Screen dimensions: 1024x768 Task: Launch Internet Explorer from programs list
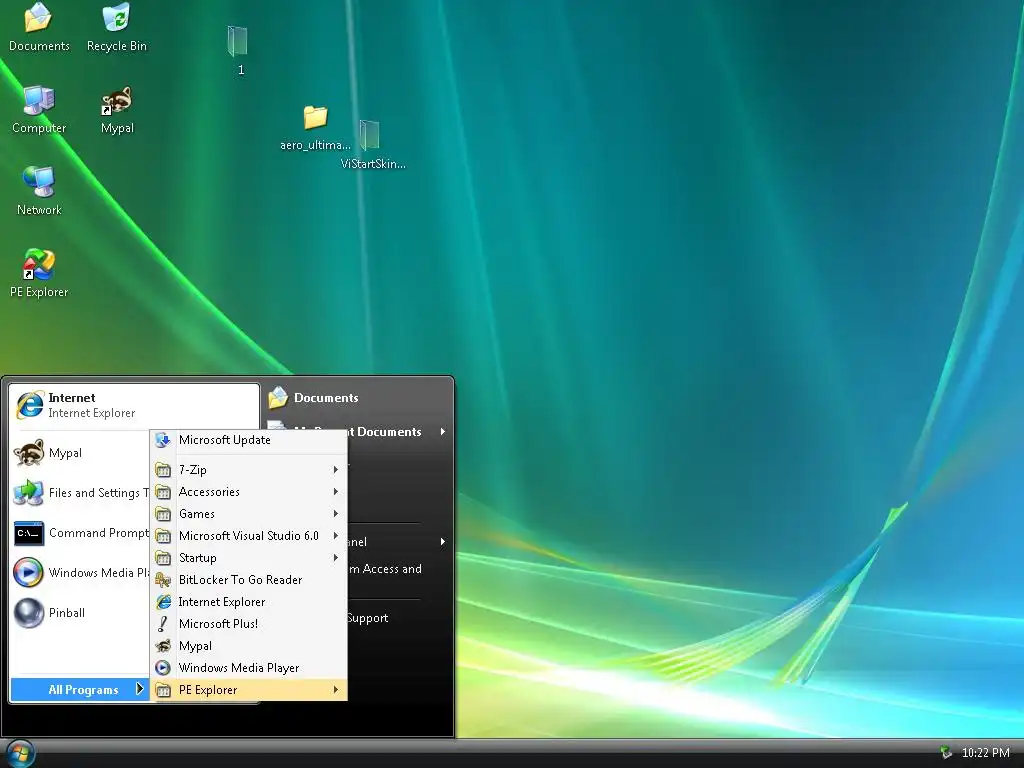tap(249, 601)
